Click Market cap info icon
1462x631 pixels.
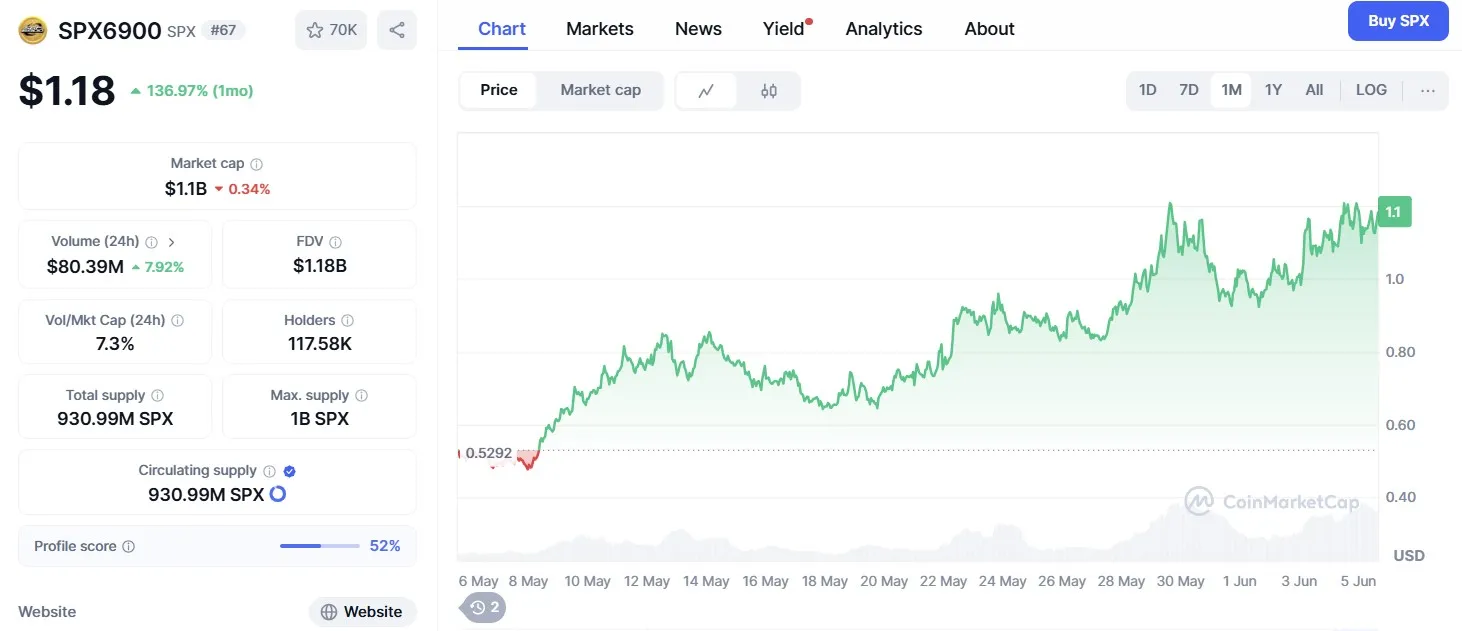point(257,164)
